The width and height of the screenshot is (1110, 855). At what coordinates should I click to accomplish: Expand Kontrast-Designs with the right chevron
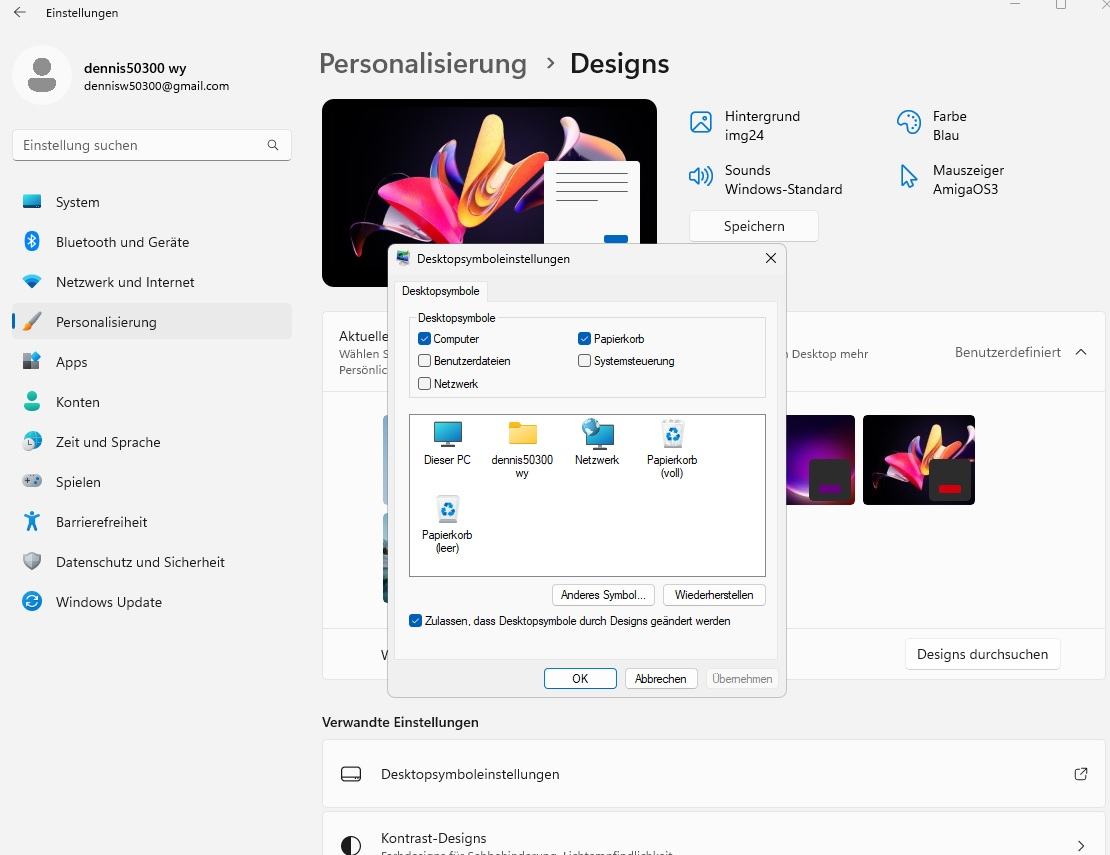tap(1080, 845)
